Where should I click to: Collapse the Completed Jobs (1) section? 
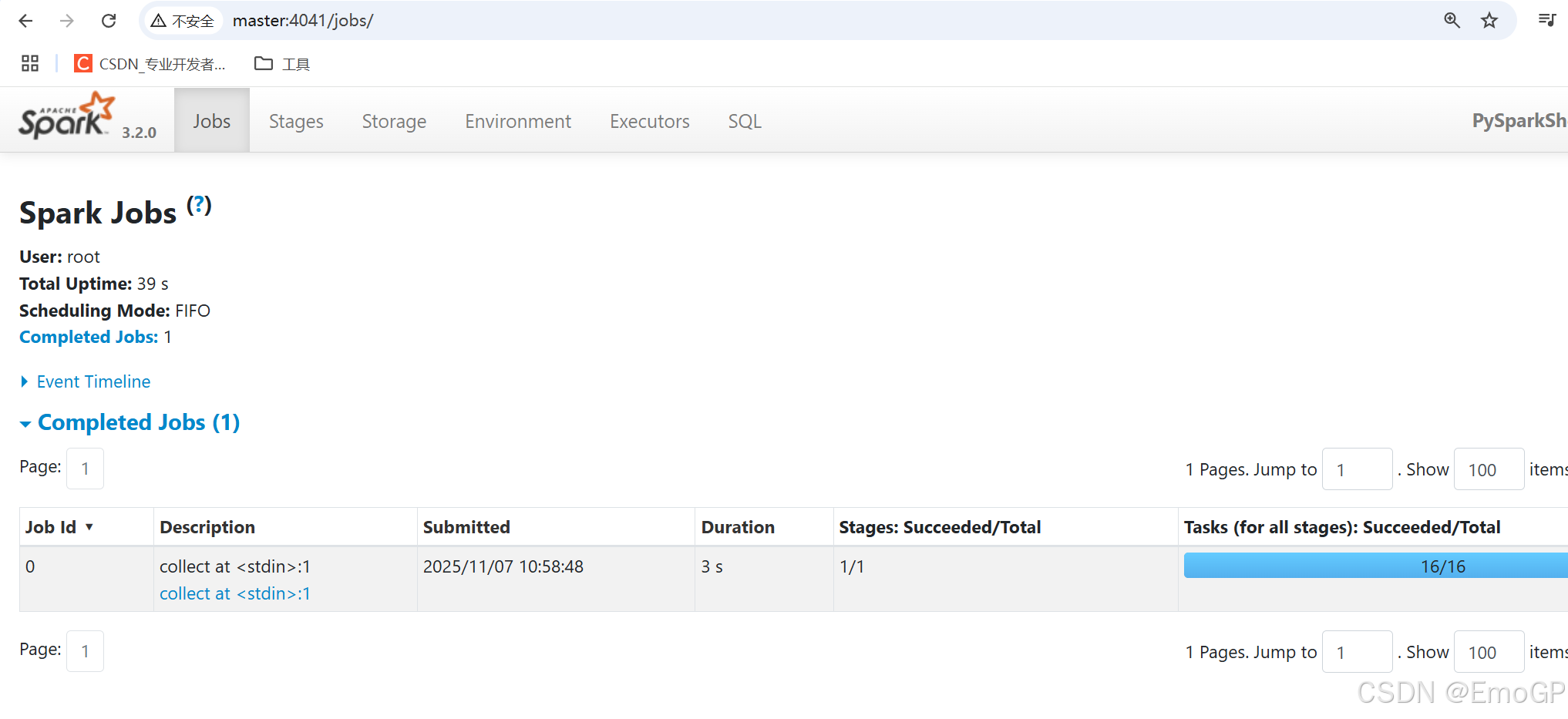[x=130, y=422]
